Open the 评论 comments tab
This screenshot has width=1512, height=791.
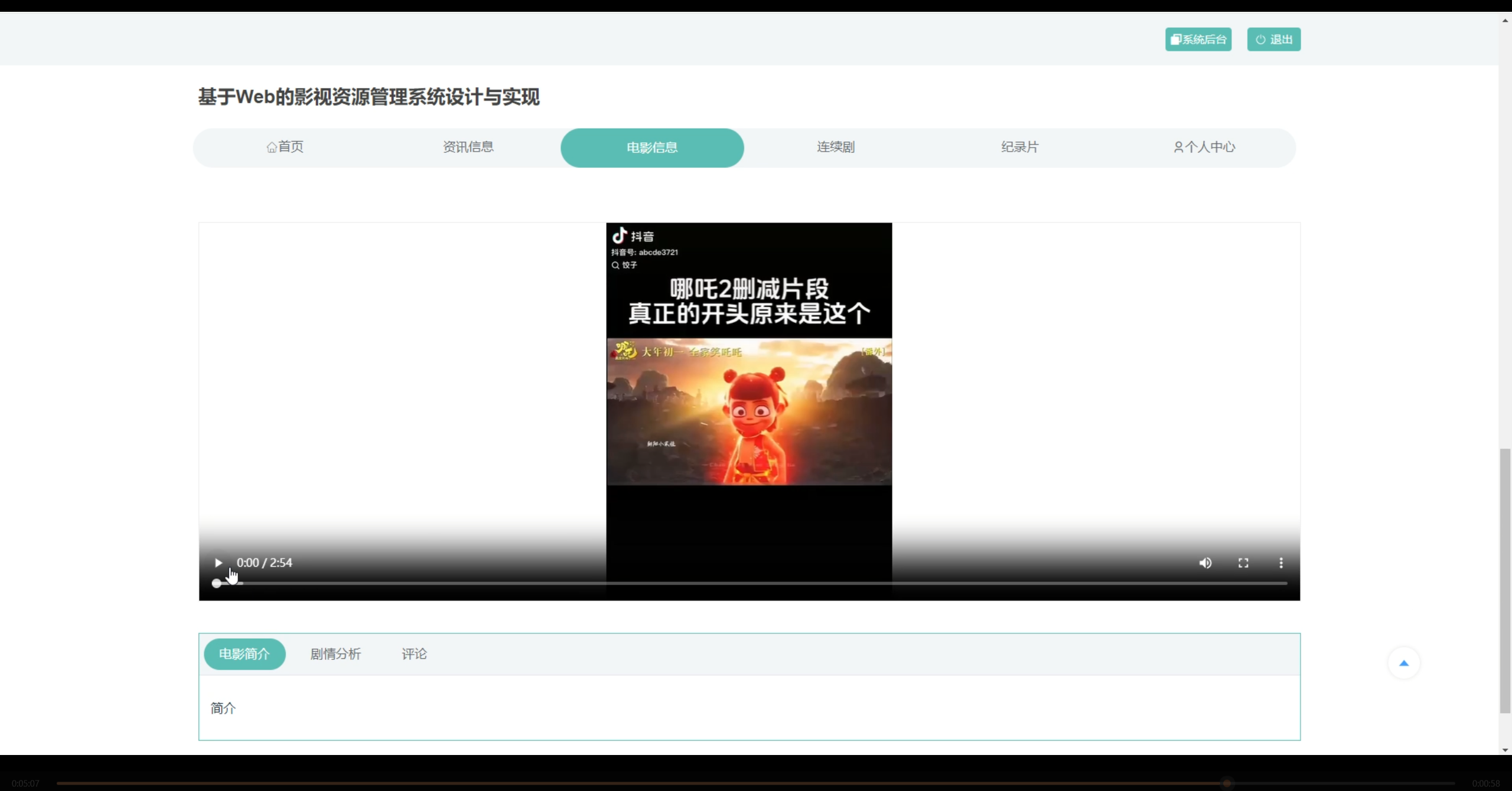413,653
